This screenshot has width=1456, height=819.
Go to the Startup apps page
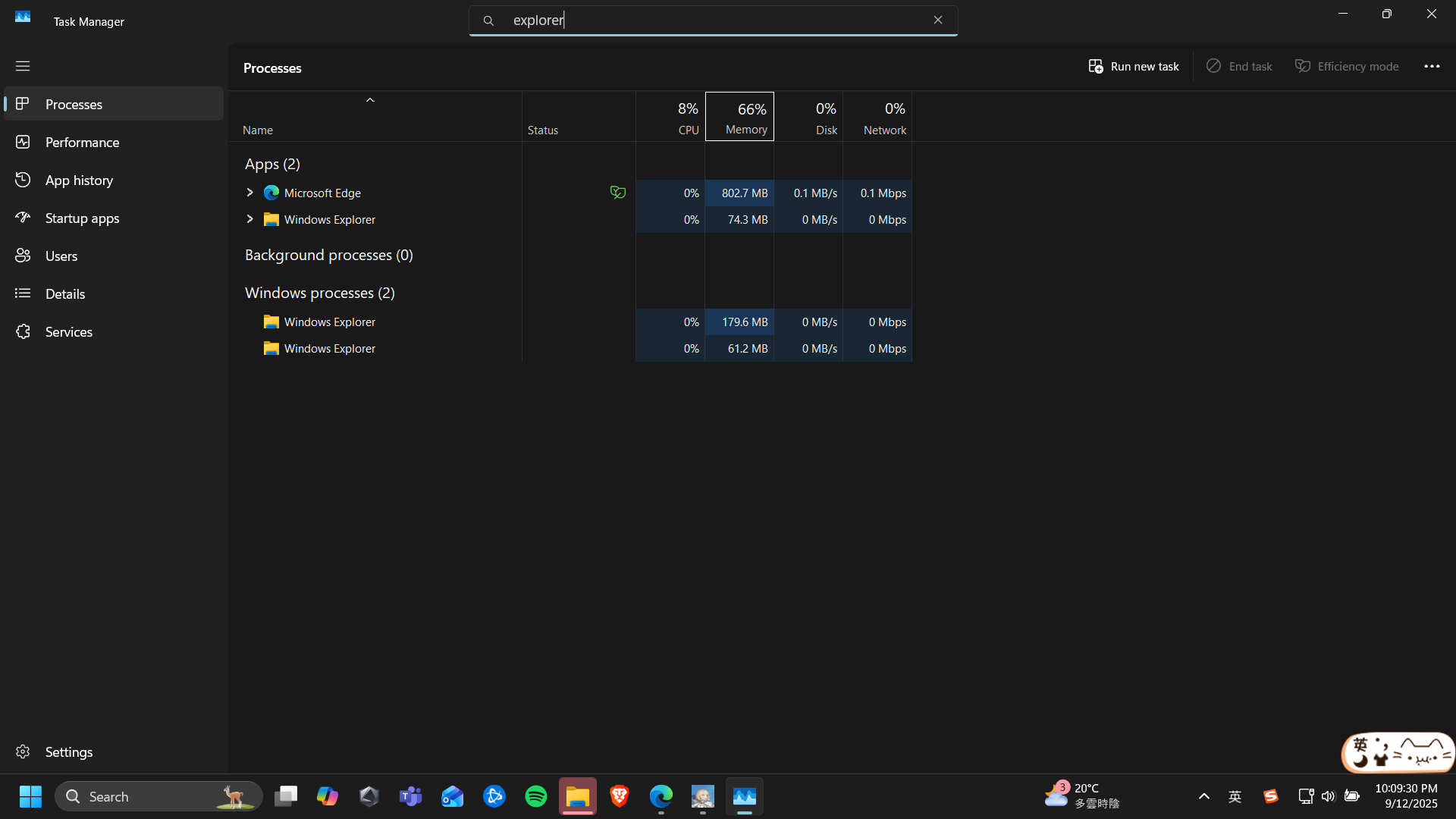click(114, 218)
